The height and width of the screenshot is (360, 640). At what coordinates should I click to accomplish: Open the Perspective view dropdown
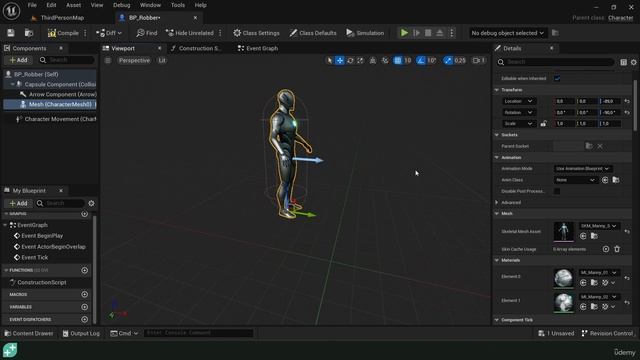(x=134, y=60)
